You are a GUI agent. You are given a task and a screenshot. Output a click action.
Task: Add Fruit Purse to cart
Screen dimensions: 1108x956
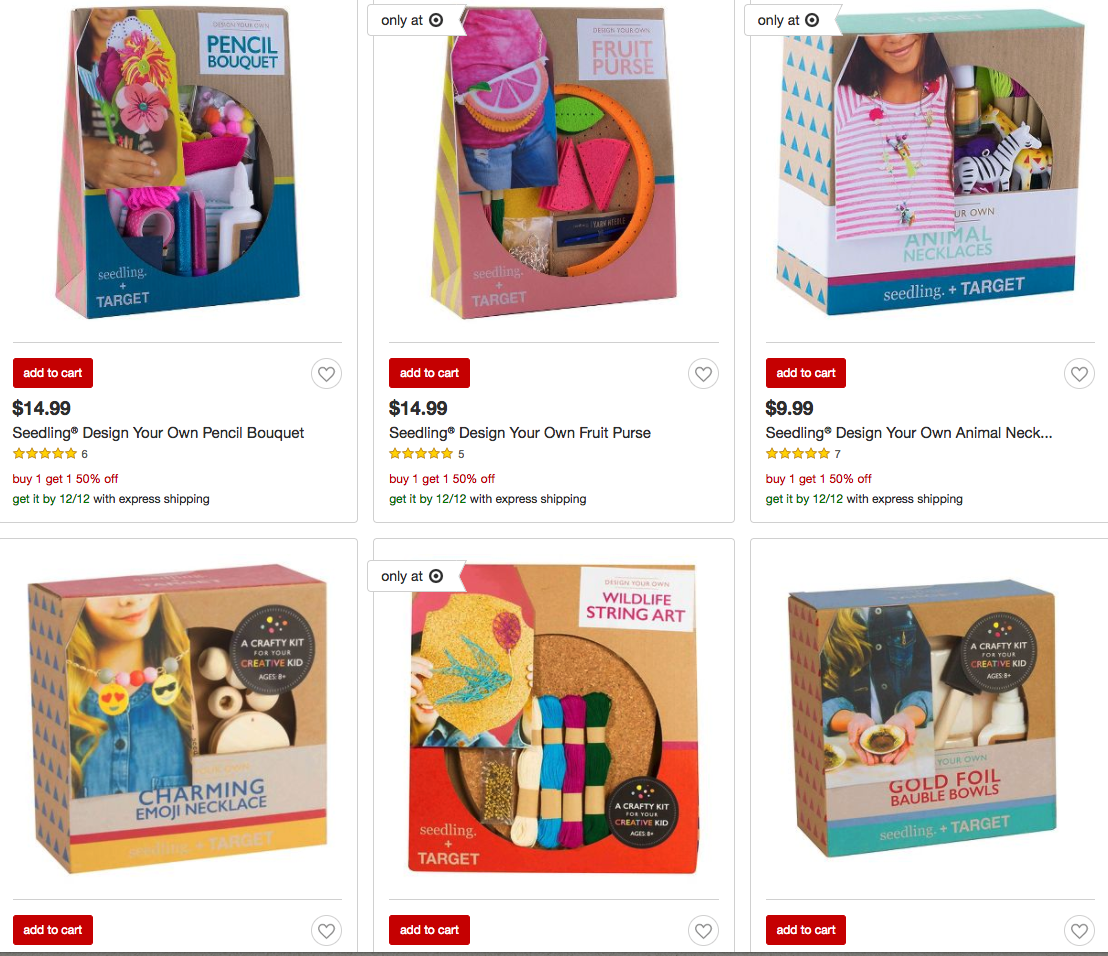click(429, 373)
